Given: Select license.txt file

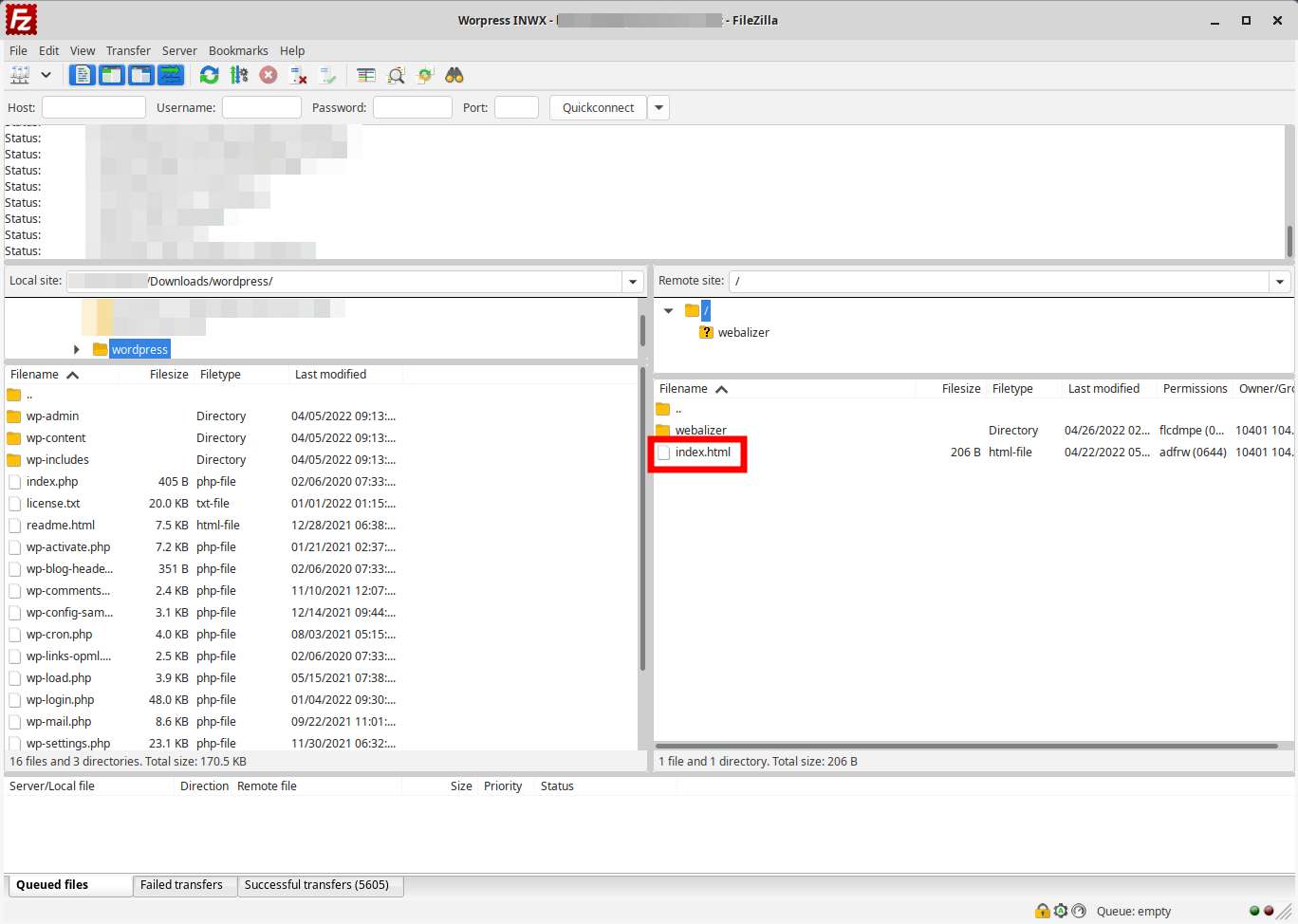Looking at the screenshot, I should tap(53, 504).
